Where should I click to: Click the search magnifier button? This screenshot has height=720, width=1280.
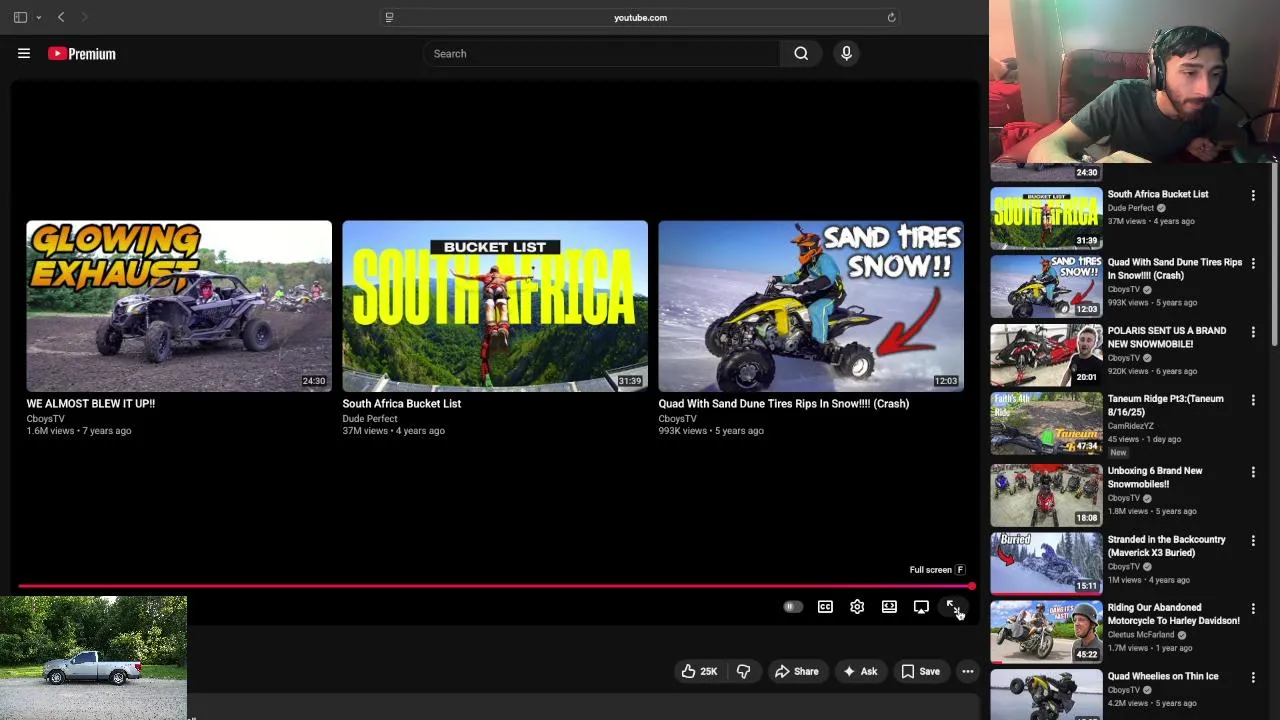pos(801,54)
